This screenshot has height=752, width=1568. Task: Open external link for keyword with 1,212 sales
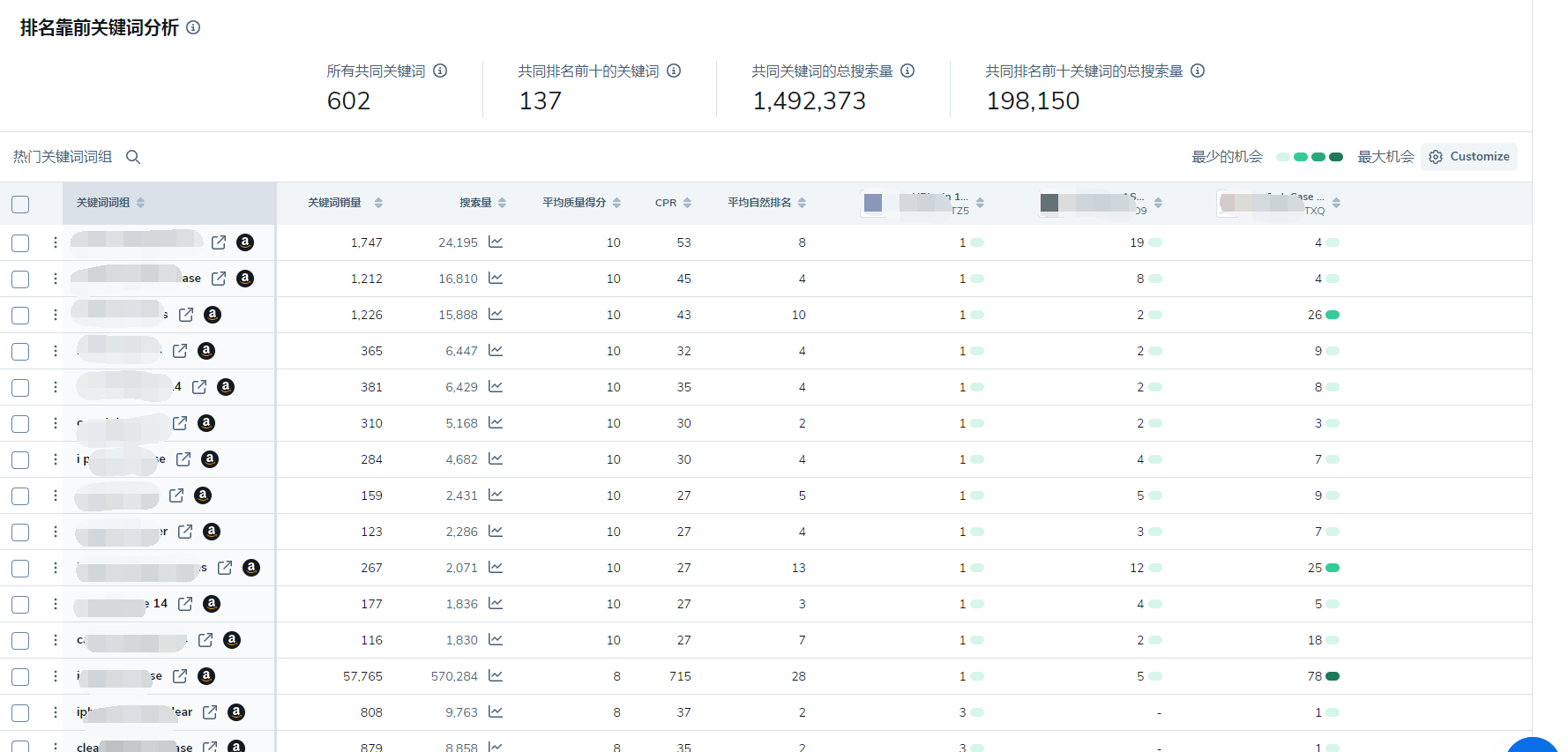[219, 279]
